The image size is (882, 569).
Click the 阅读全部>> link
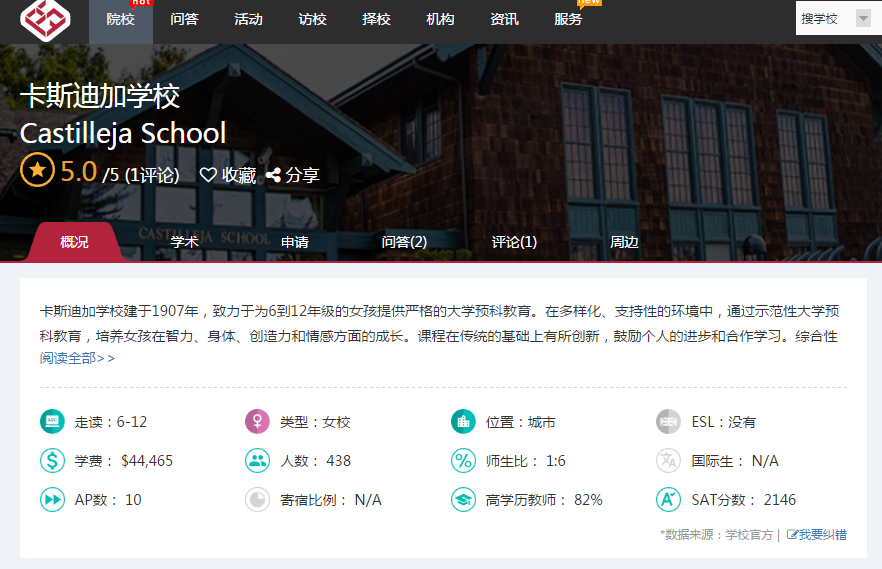point(78,358)
